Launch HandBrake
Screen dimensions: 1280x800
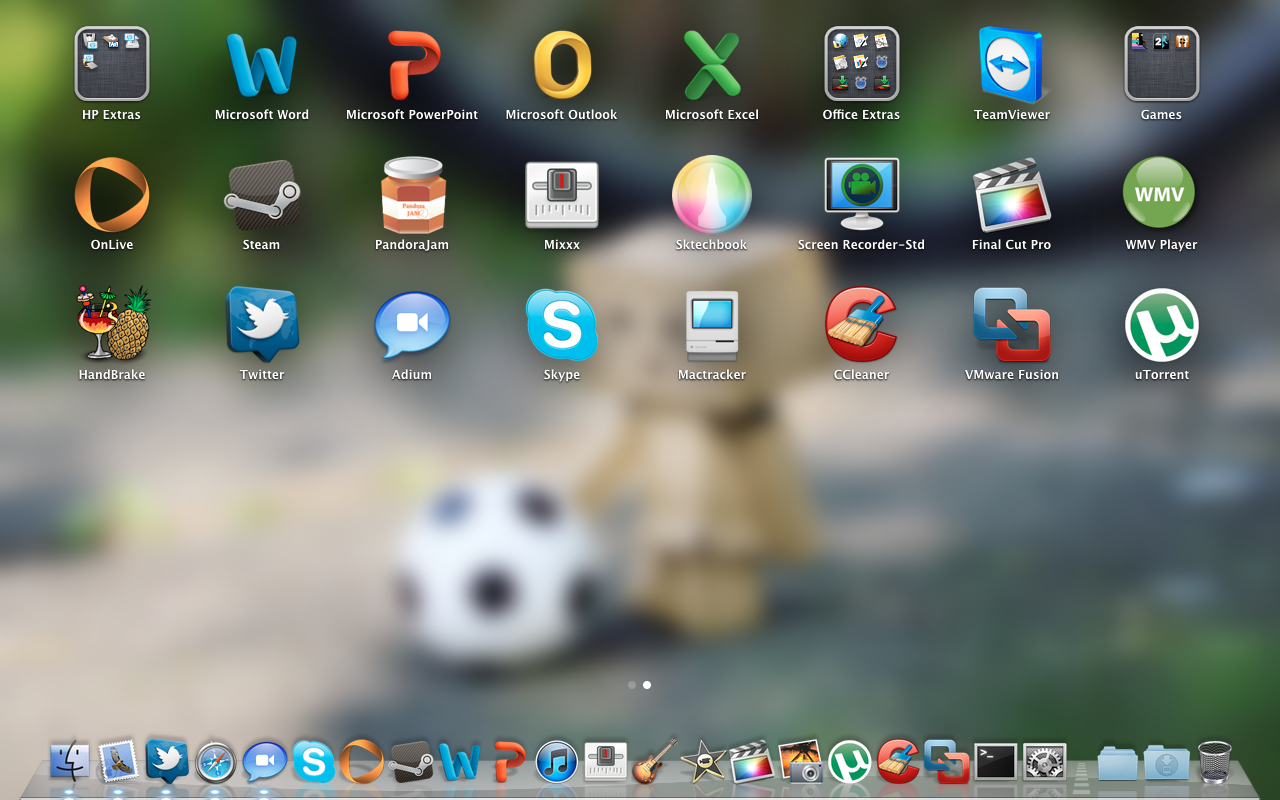(112, 324)
